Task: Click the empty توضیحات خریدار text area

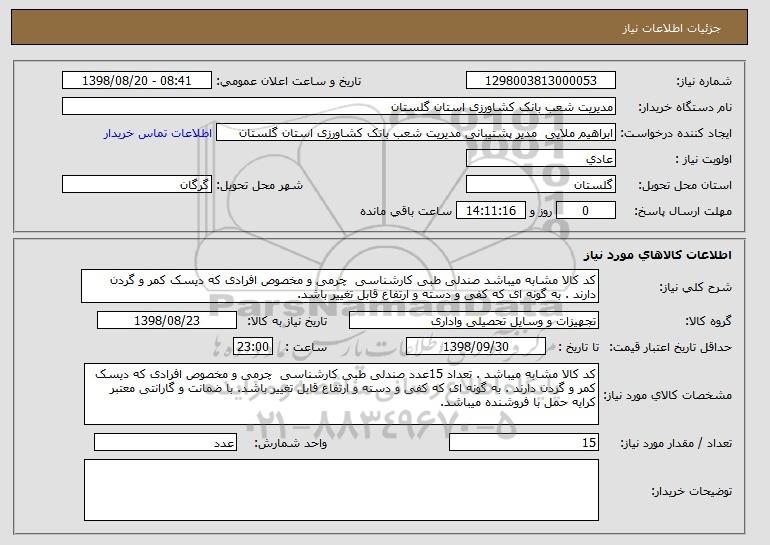Action: click(341, 490)
